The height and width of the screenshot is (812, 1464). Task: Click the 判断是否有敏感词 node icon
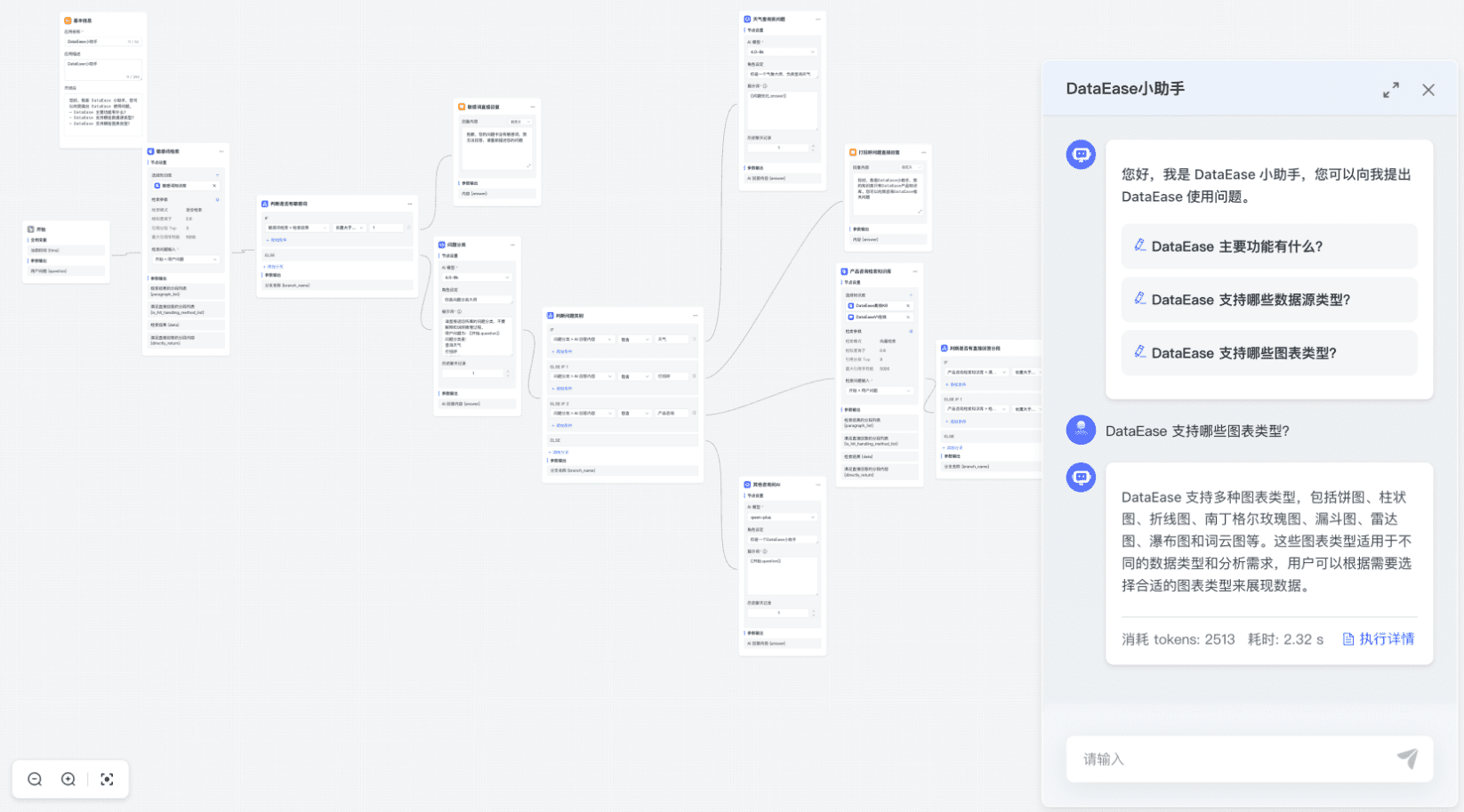[265, 204]
